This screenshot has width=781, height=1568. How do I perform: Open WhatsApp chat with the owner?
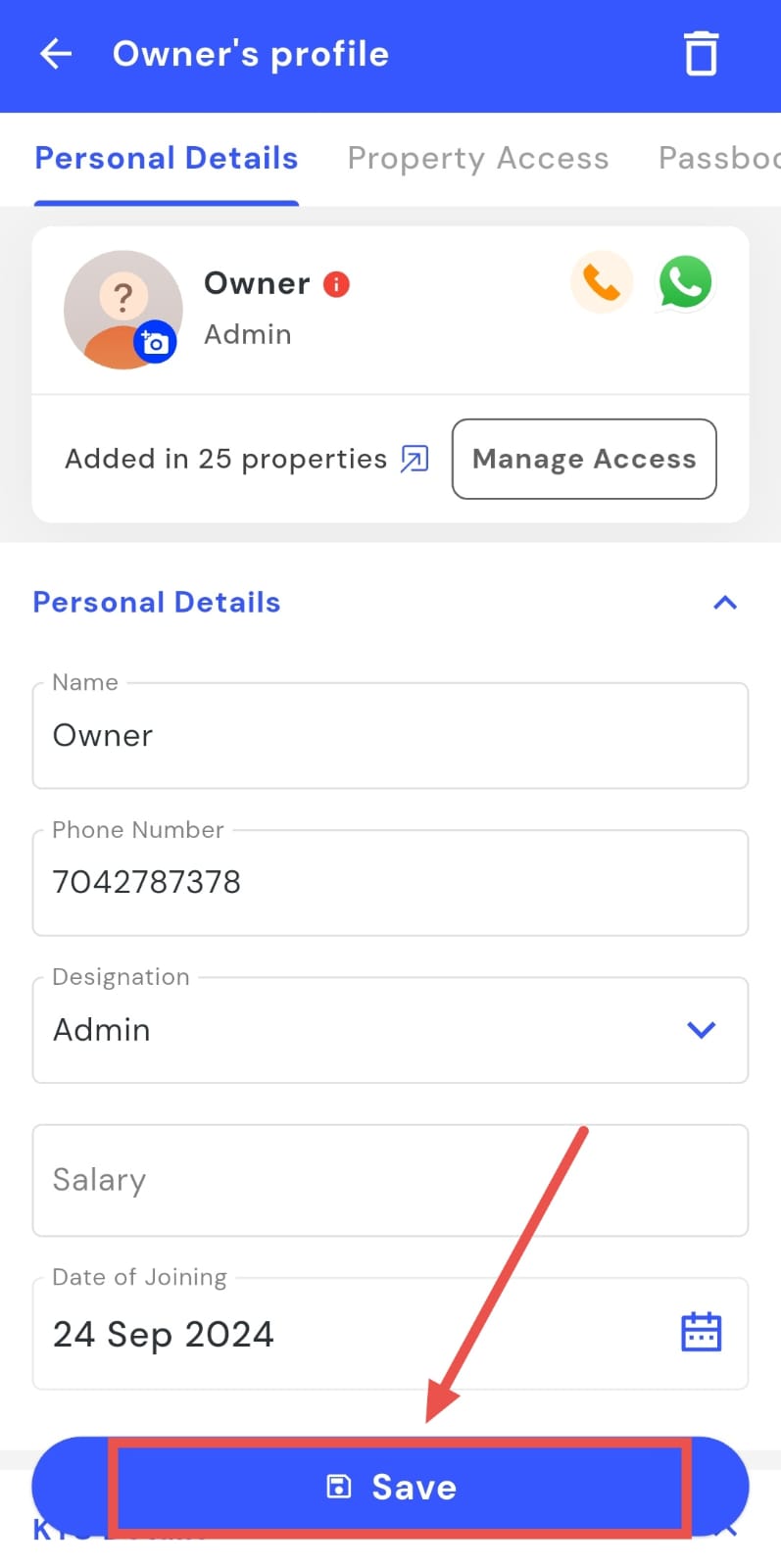click(685, 282)
